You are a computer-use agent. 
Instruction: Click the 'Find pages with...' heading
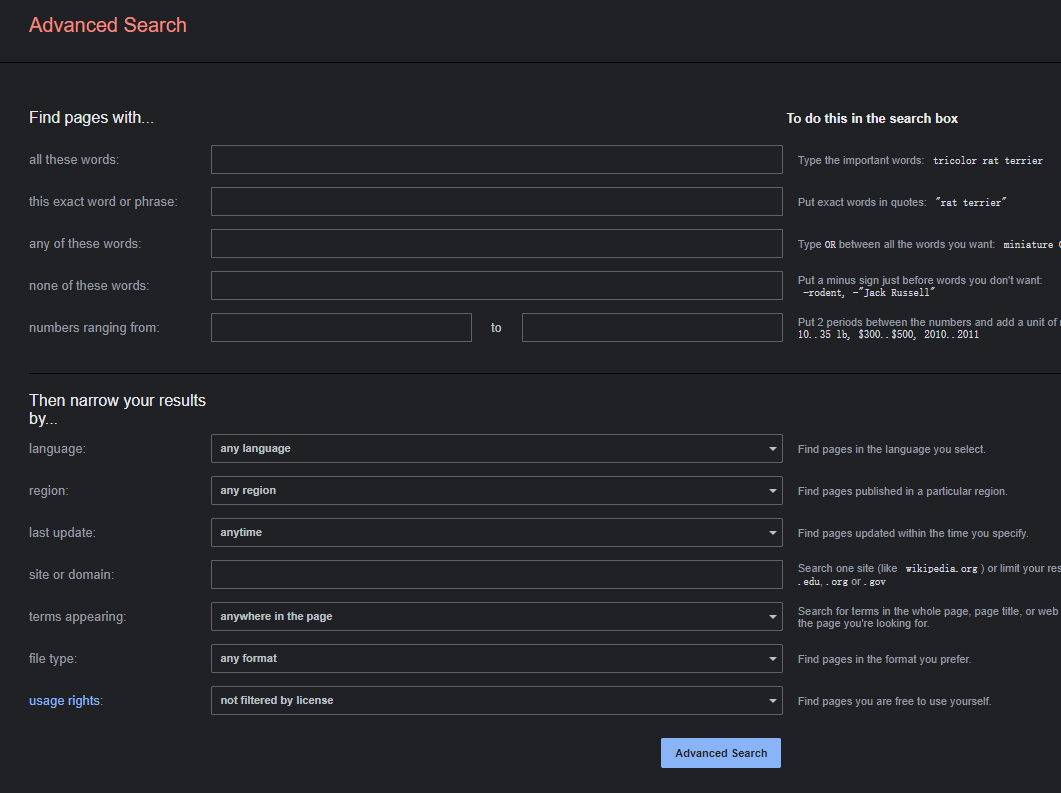[91, 118]
